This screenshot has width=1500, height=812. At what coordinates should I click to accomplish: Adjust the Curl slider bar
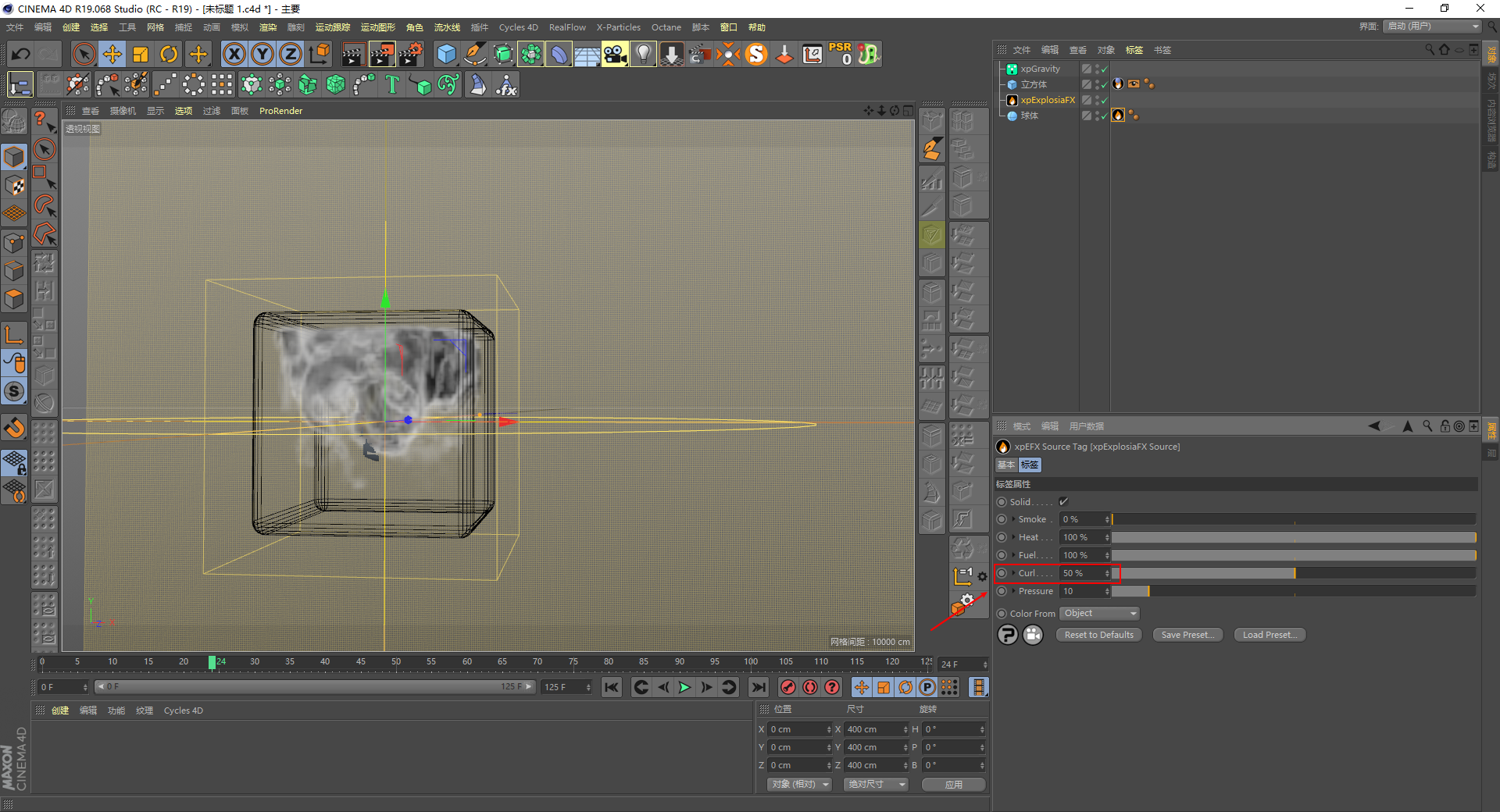click(1294, 573)
